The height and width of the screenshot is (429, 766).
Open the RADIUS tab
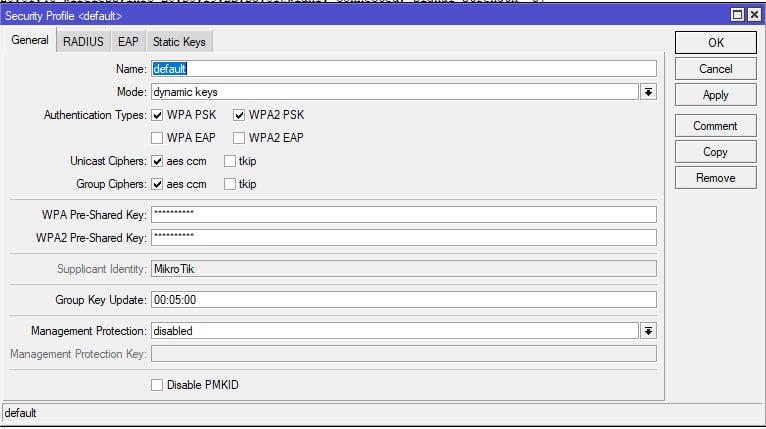[83, 42]
